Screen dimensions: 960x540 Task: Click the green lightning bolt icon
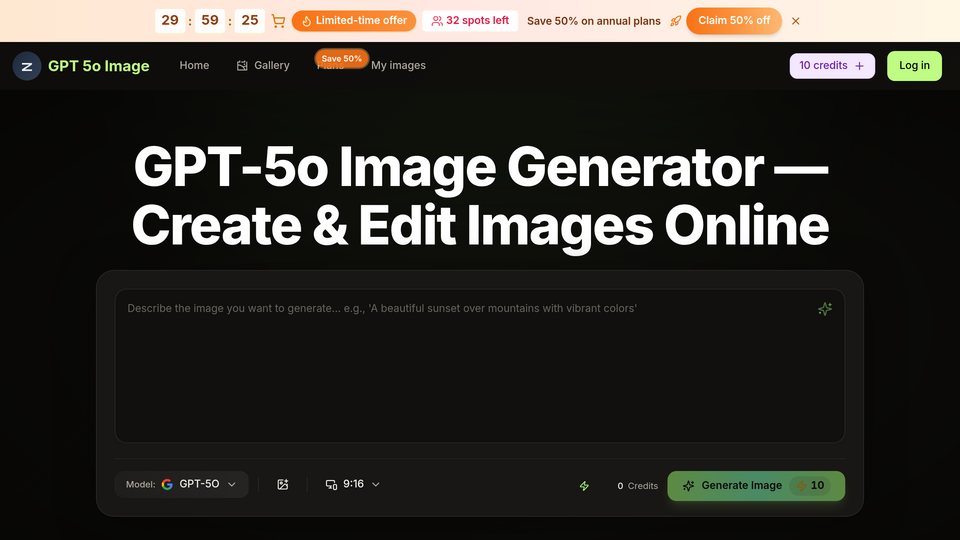click(x=584, y=486)
